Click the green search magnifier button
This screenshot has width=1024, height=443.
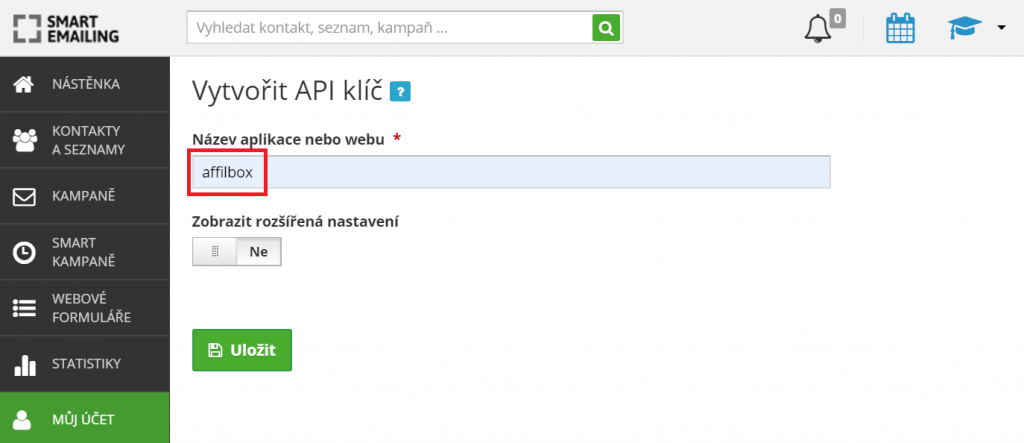click(606, 28)
